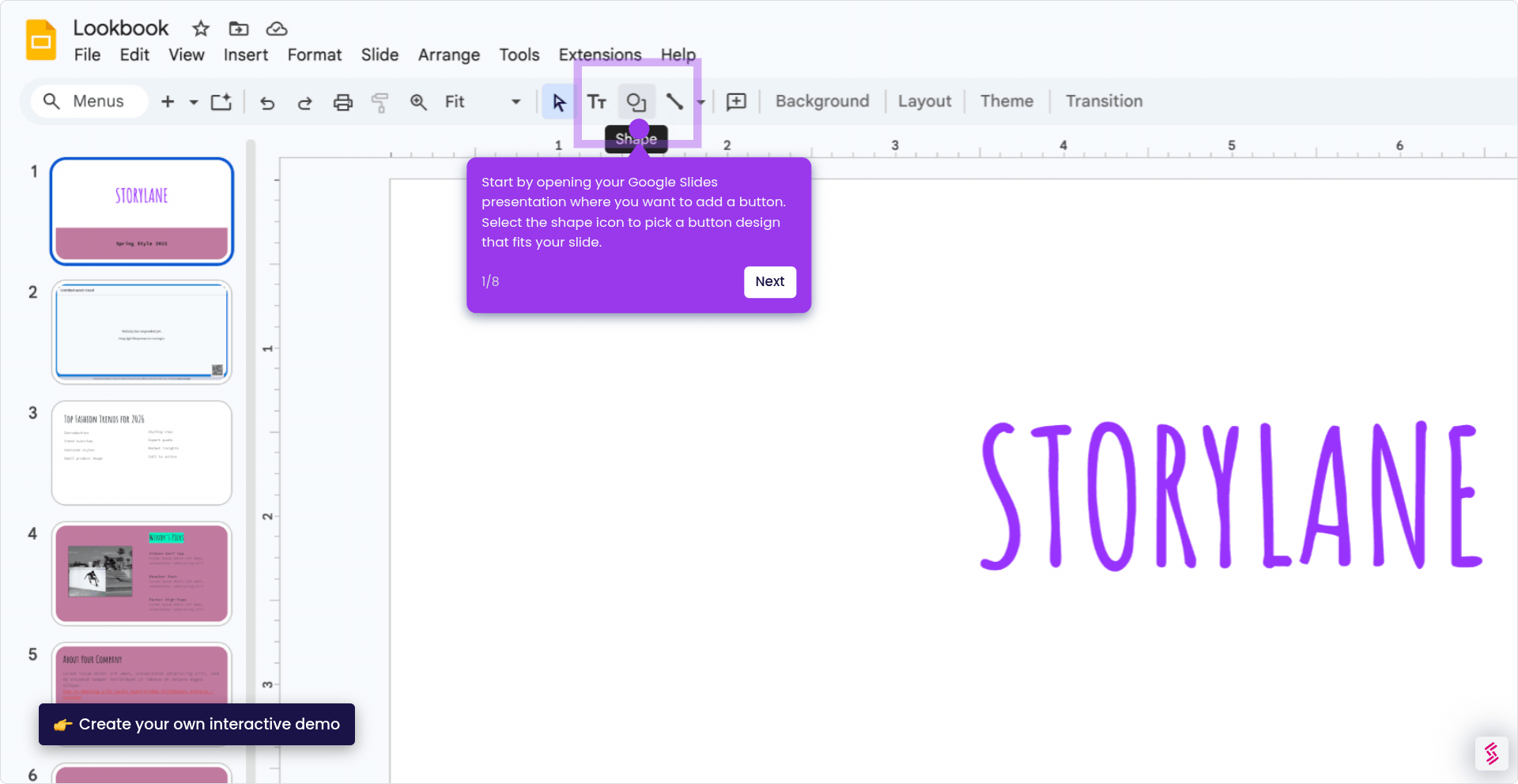Click the STORYLANE title text on slide
Image resolution: width=1518 pixels, height=784 pixels.
pos(1230,495)
